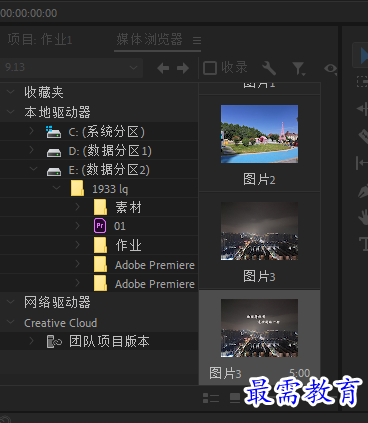Select the 01 Premiere project icon

pyautogui.click(x=100, y=226)
